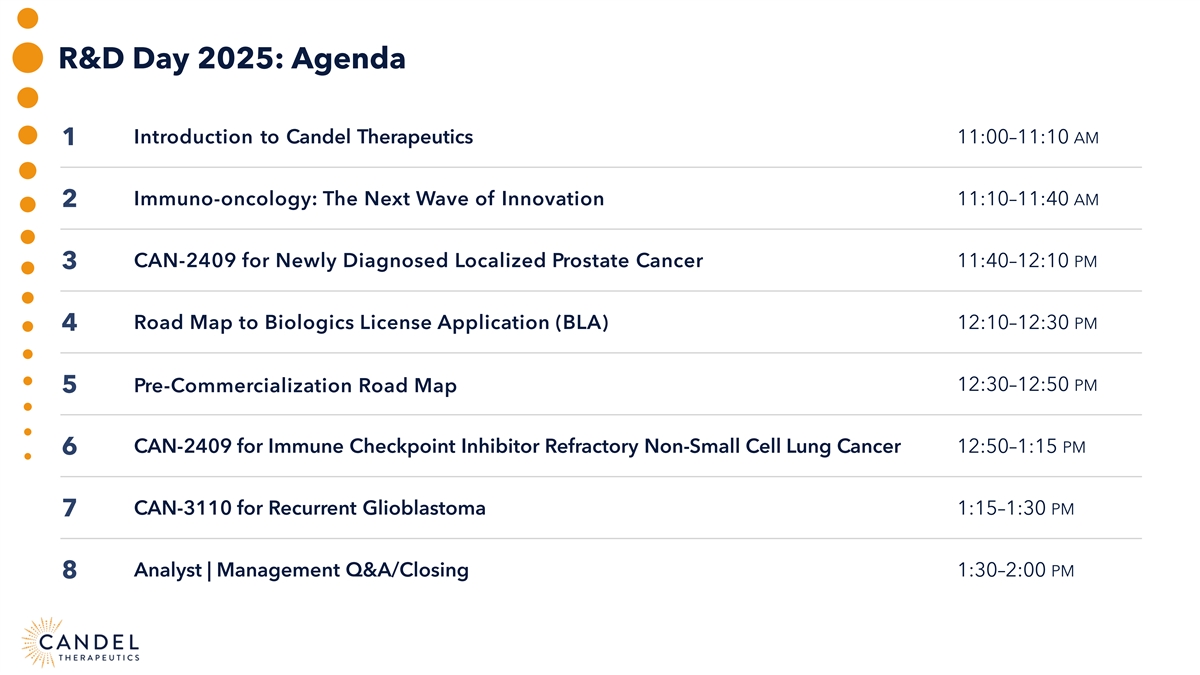The height and width of the screenshot is (675, 1200).
Task: Select the 12:30–12:50 PM time slot
Action: (1027, 384)
